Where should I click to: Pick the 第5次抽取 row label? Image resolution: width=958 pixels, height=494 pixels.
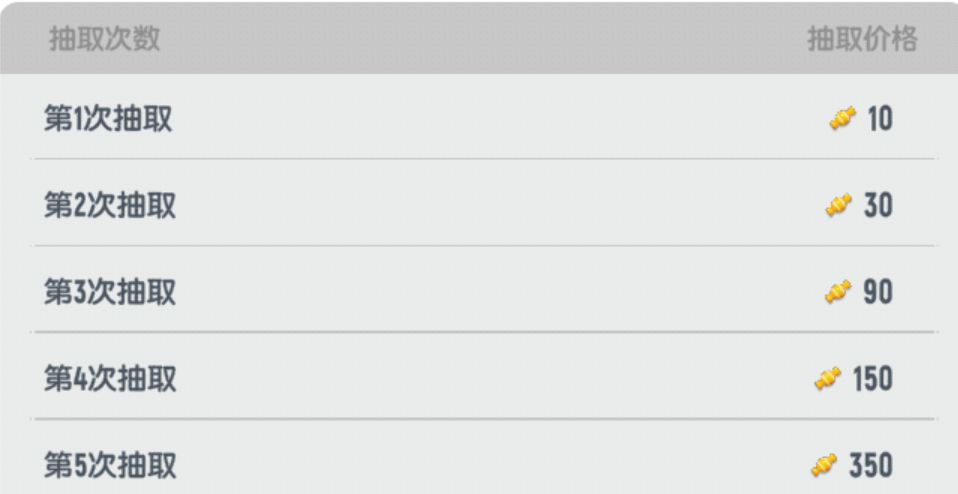(110, 466)
